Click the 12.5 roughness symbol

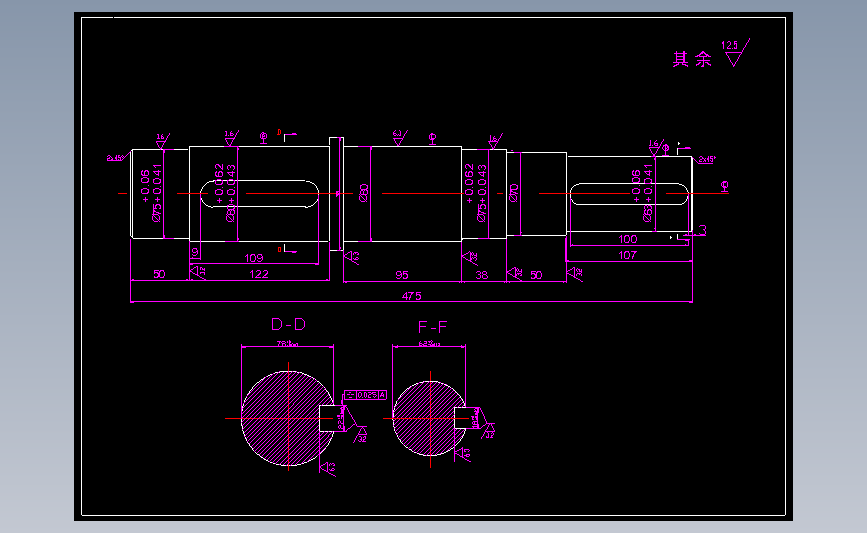pyautogui.click(x=735, y=53)
